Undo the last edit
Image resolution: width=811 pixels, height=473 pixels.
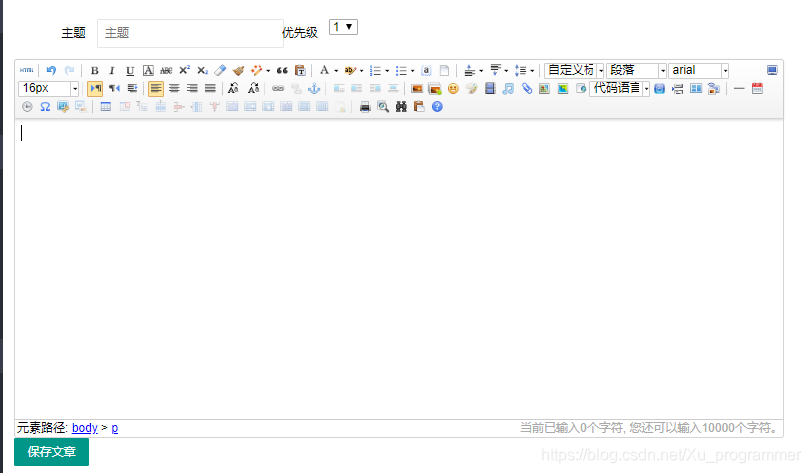[x=51, y=70]
